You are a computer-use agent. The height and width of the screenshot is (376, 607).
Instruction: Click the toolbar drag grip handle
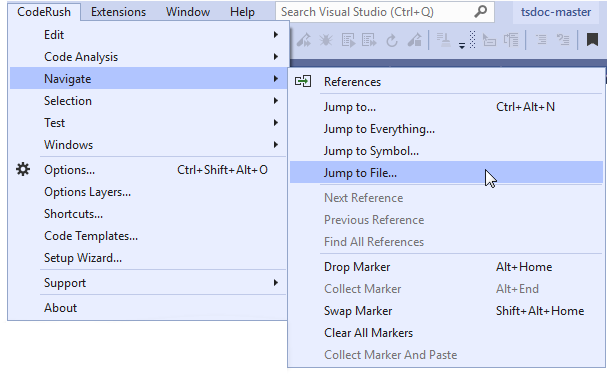[472, 39]
